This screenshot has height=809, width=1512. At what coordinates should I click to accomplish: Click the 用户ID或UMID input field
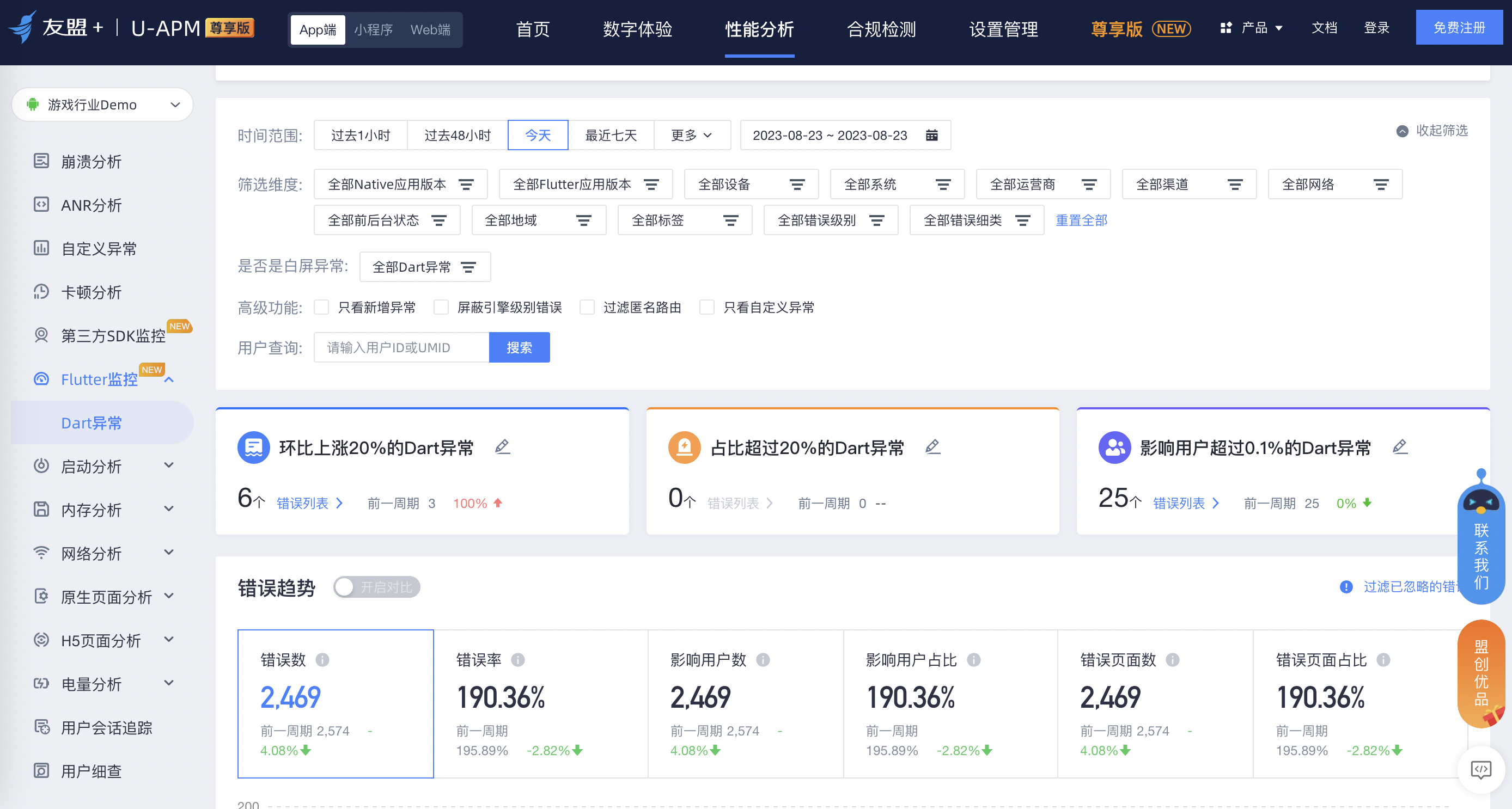click(401, 347)
